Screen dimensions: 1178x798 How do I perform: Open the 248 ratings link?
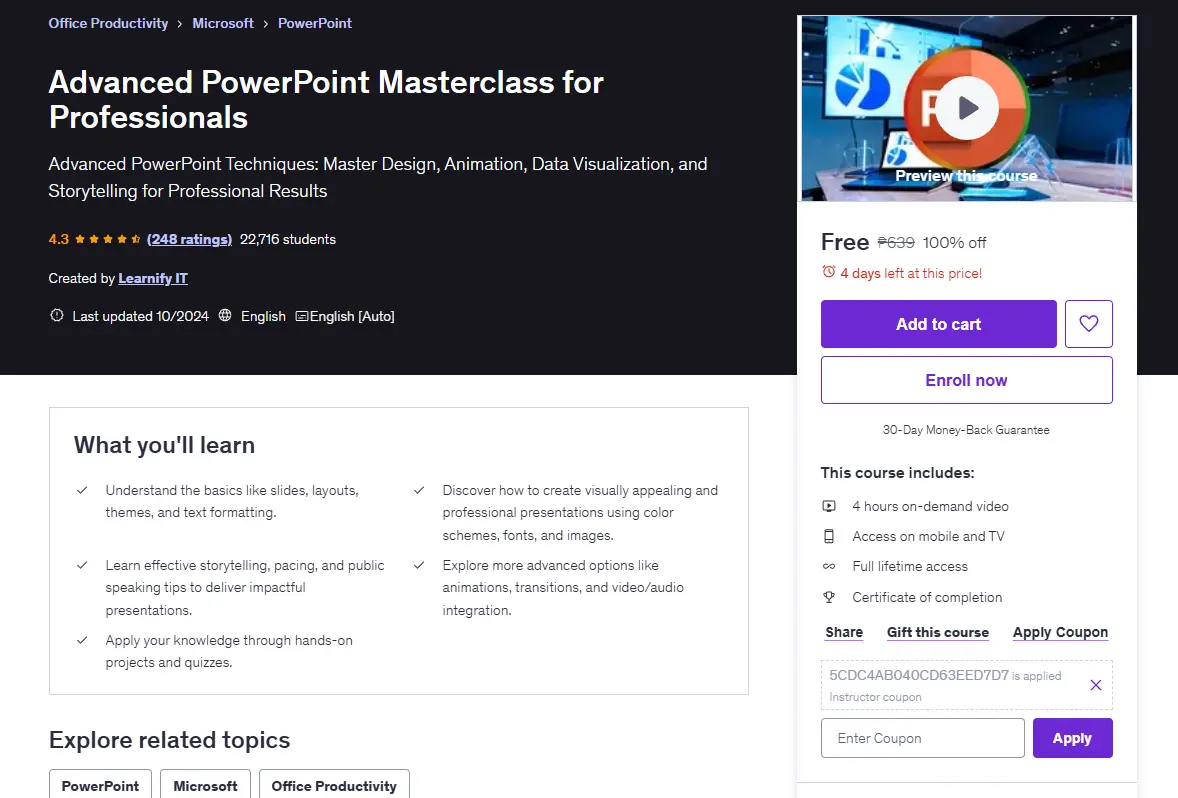189,239
